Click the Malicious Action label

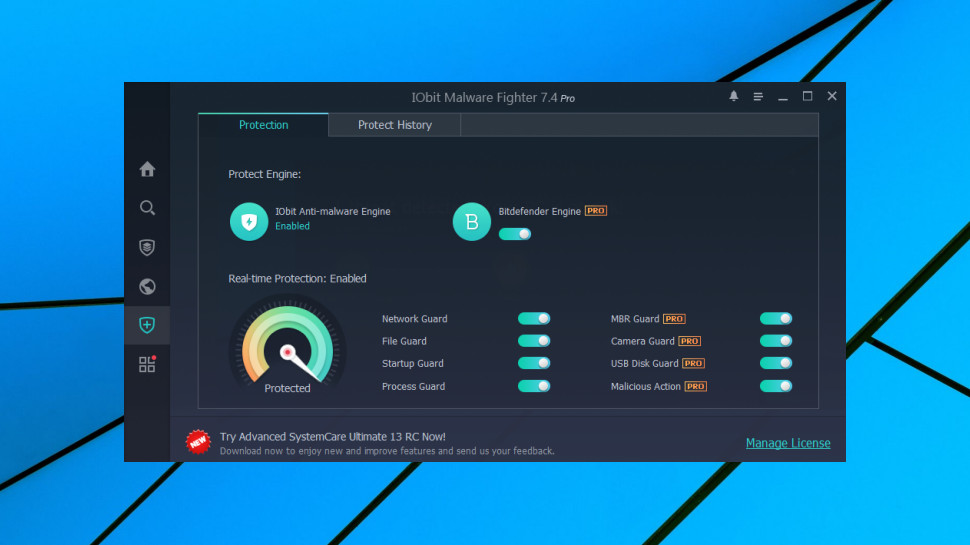point(646,387)
